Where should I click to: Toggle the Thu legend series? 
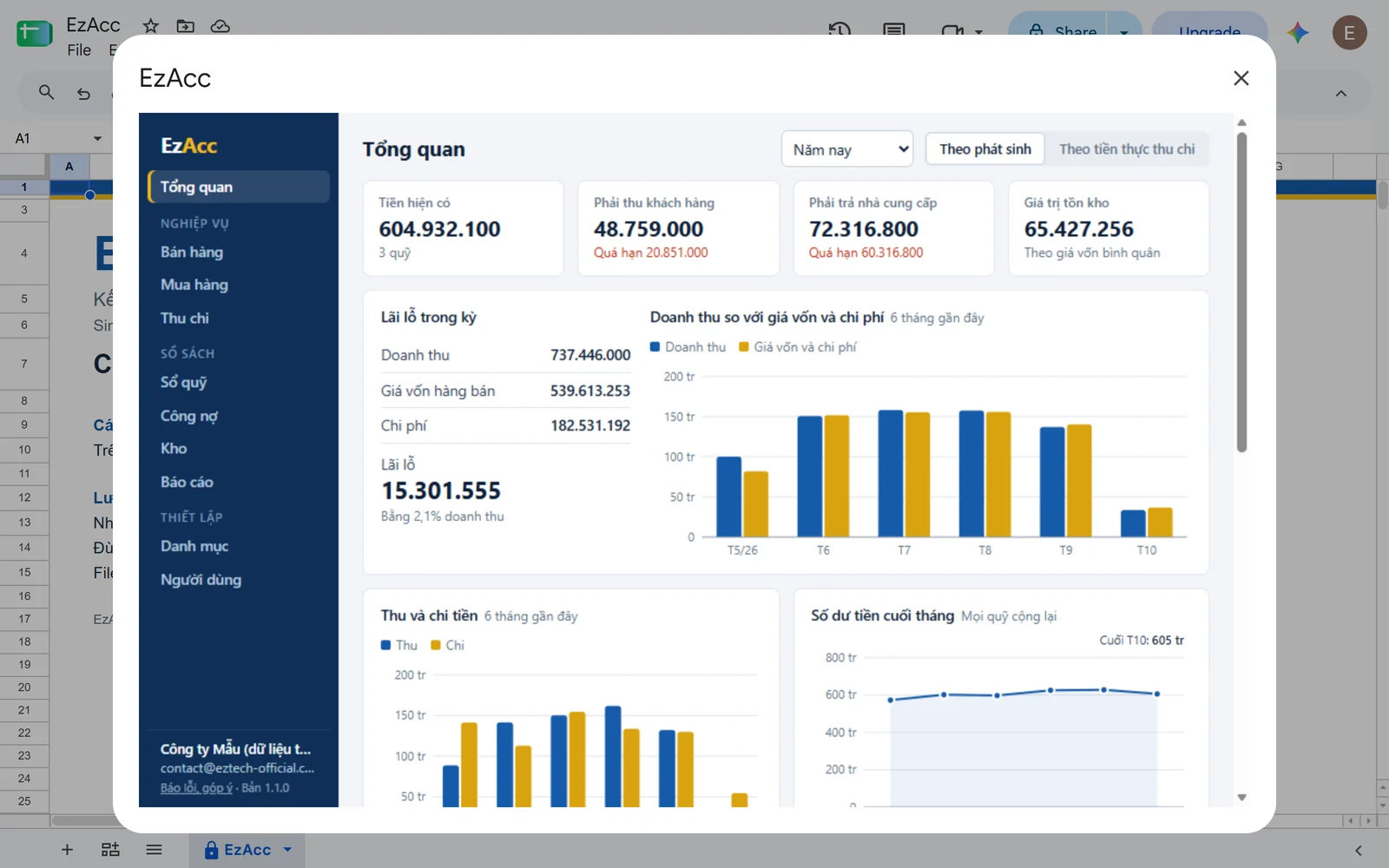point(398,645)
